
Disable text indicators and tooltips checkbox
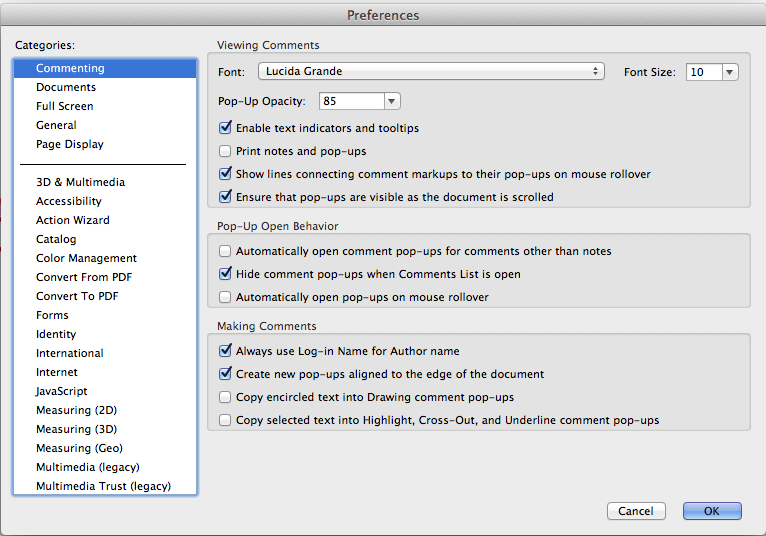click(225, 128)
